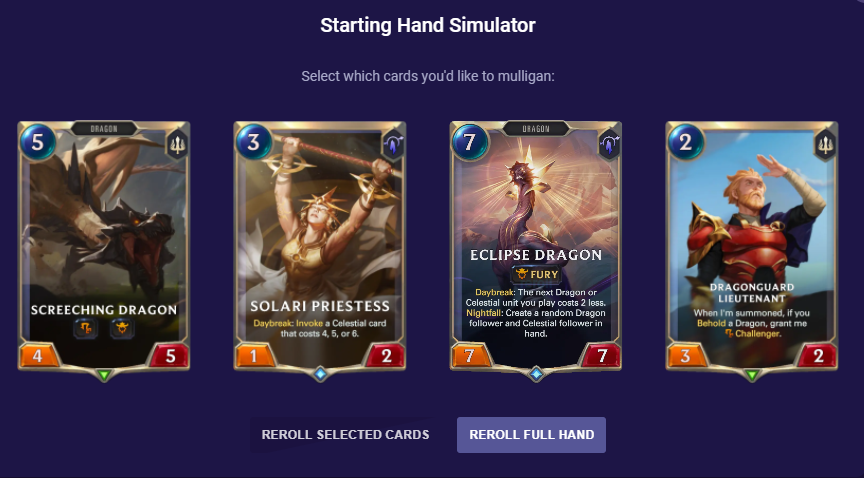Click the Dragon subtype tag on Eclipse Dragon
This screenshot has width=864, height=478.
(536, 128)
